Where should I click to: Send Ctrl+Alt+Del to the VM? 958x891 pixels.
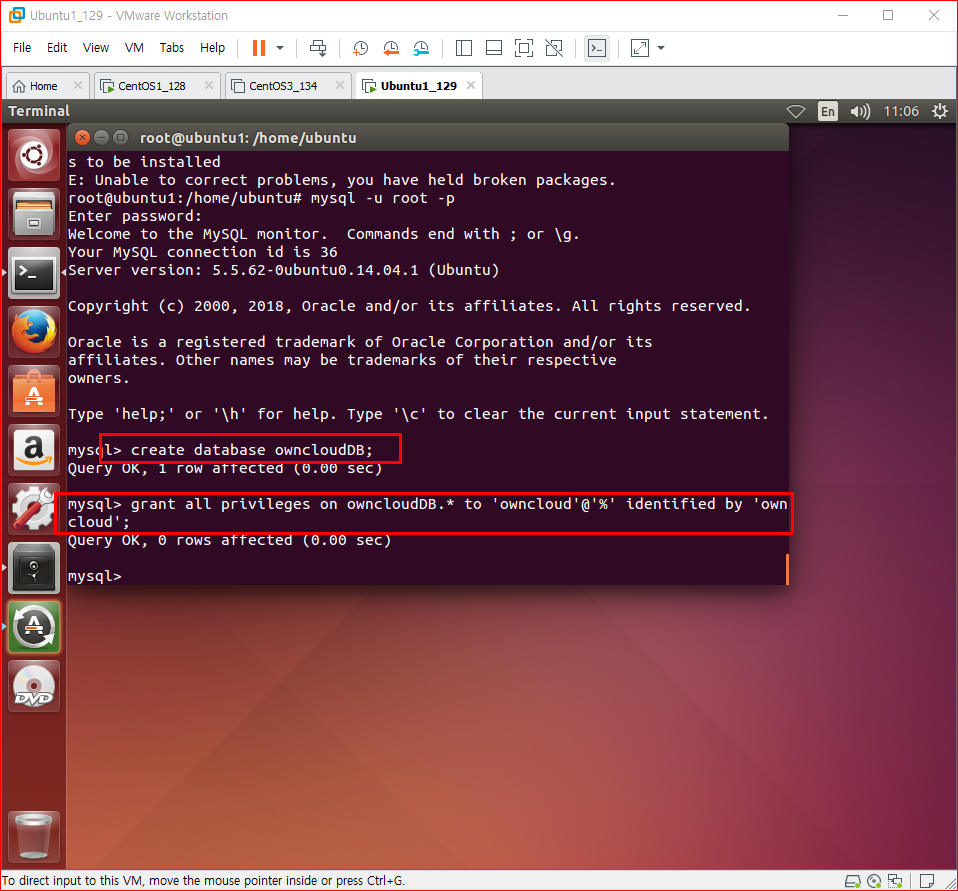[318, 48]
